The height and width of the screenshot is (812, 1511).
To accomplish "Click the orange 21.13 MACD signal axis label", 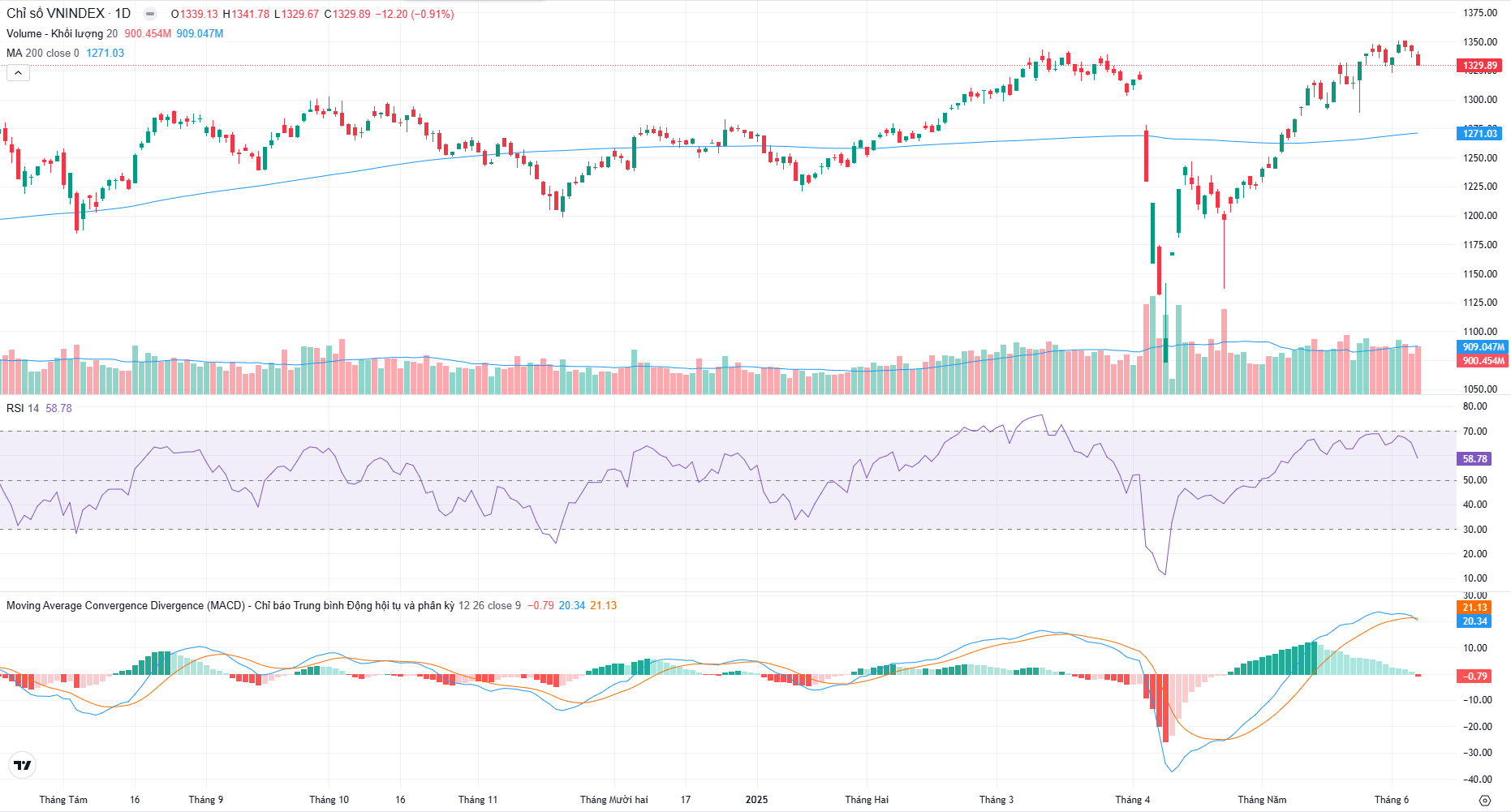I will pos(1474,608).
